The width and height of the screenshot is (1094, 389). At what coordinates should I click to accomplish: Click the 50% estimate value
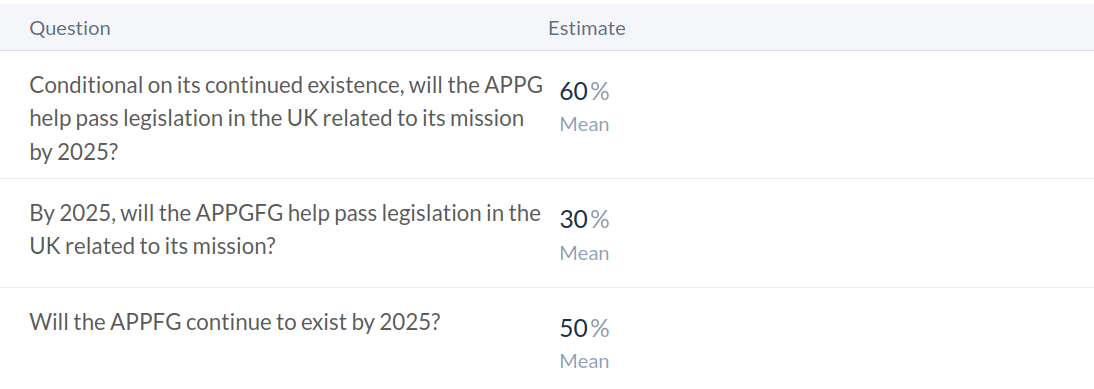pyautogui.click(x=584, y=328)
